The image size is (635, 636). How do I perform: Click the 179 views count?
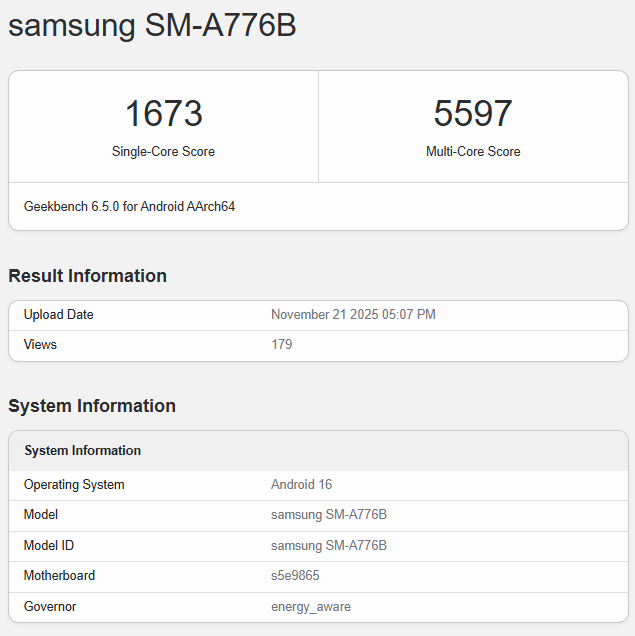[x=281, y=345]
